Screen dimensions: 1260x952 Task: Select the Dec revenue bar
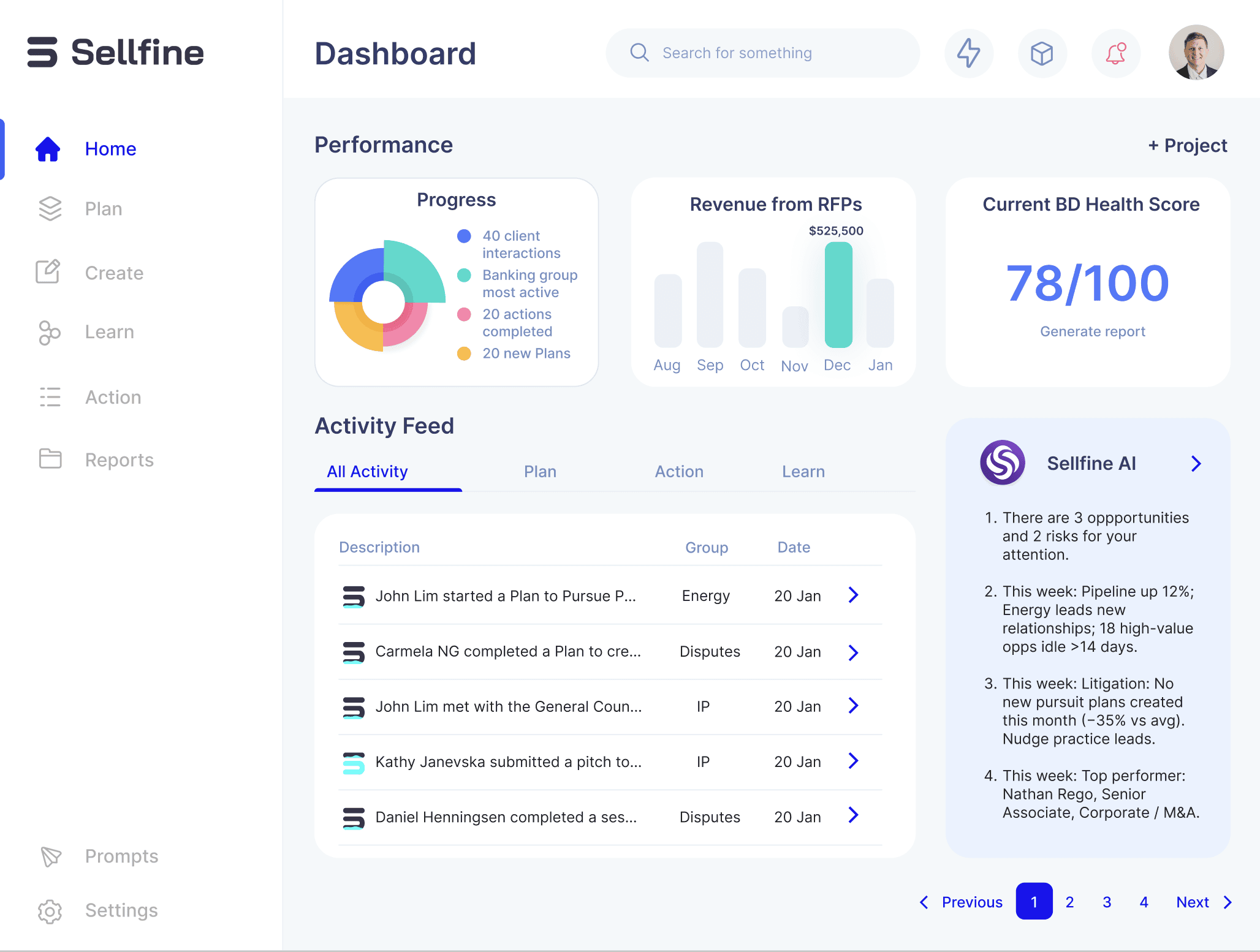838,295
